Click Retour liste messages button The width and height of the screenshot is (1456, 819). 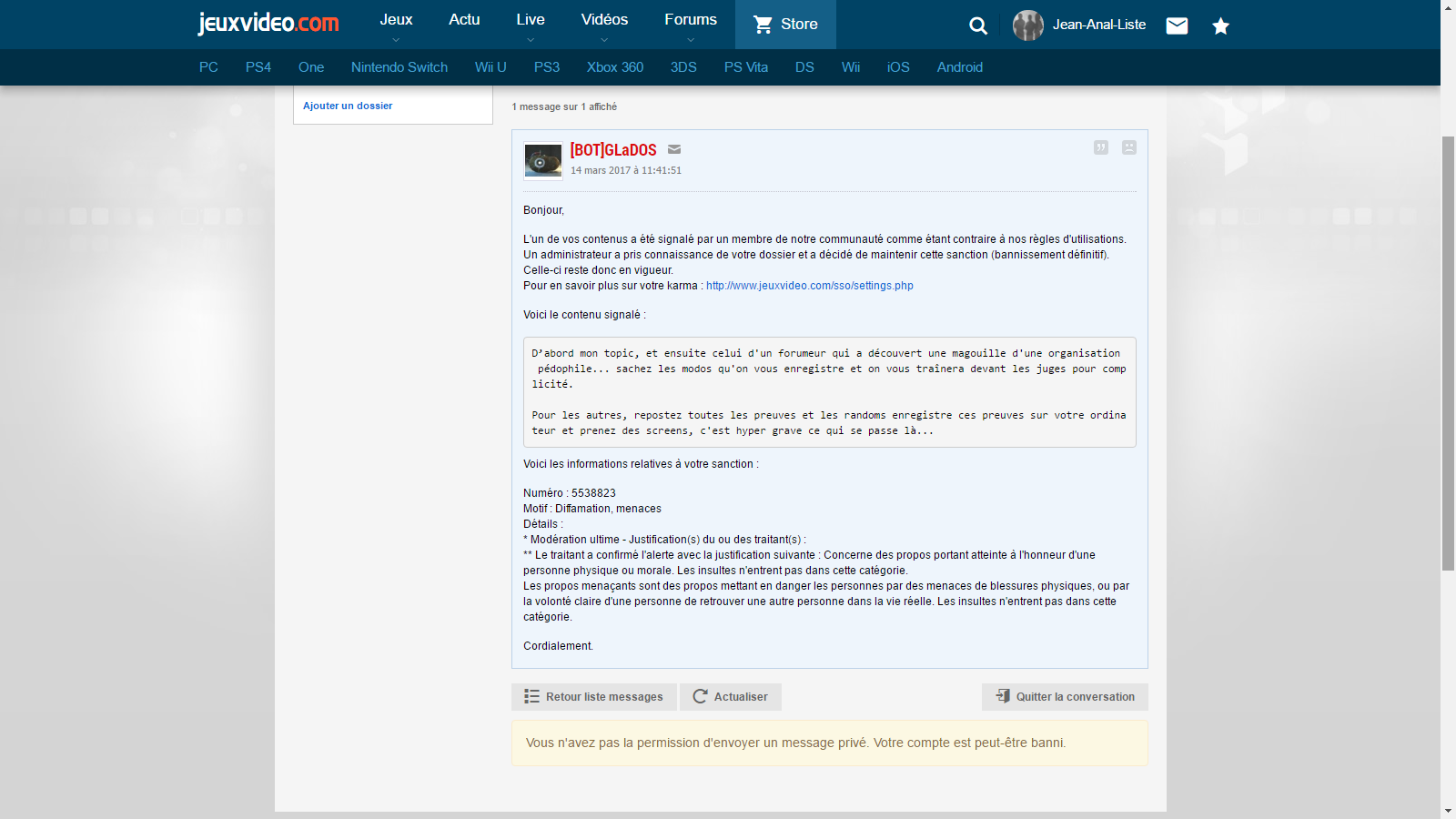[594, 697]
